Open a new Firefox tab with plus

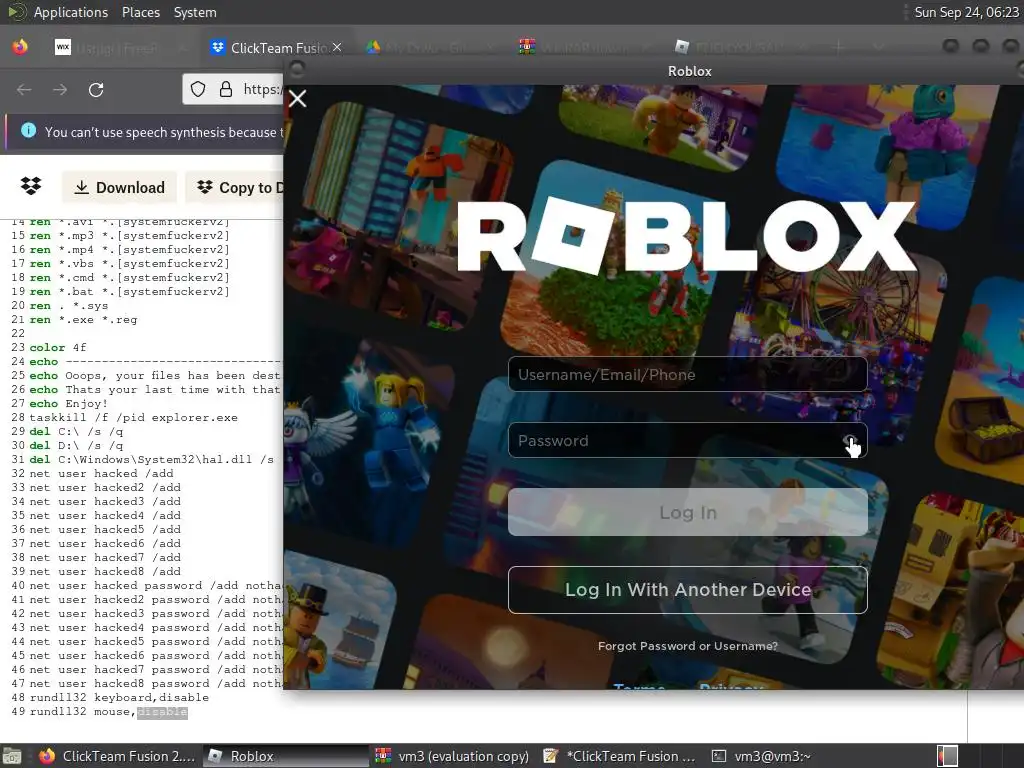tap(840, 47)
